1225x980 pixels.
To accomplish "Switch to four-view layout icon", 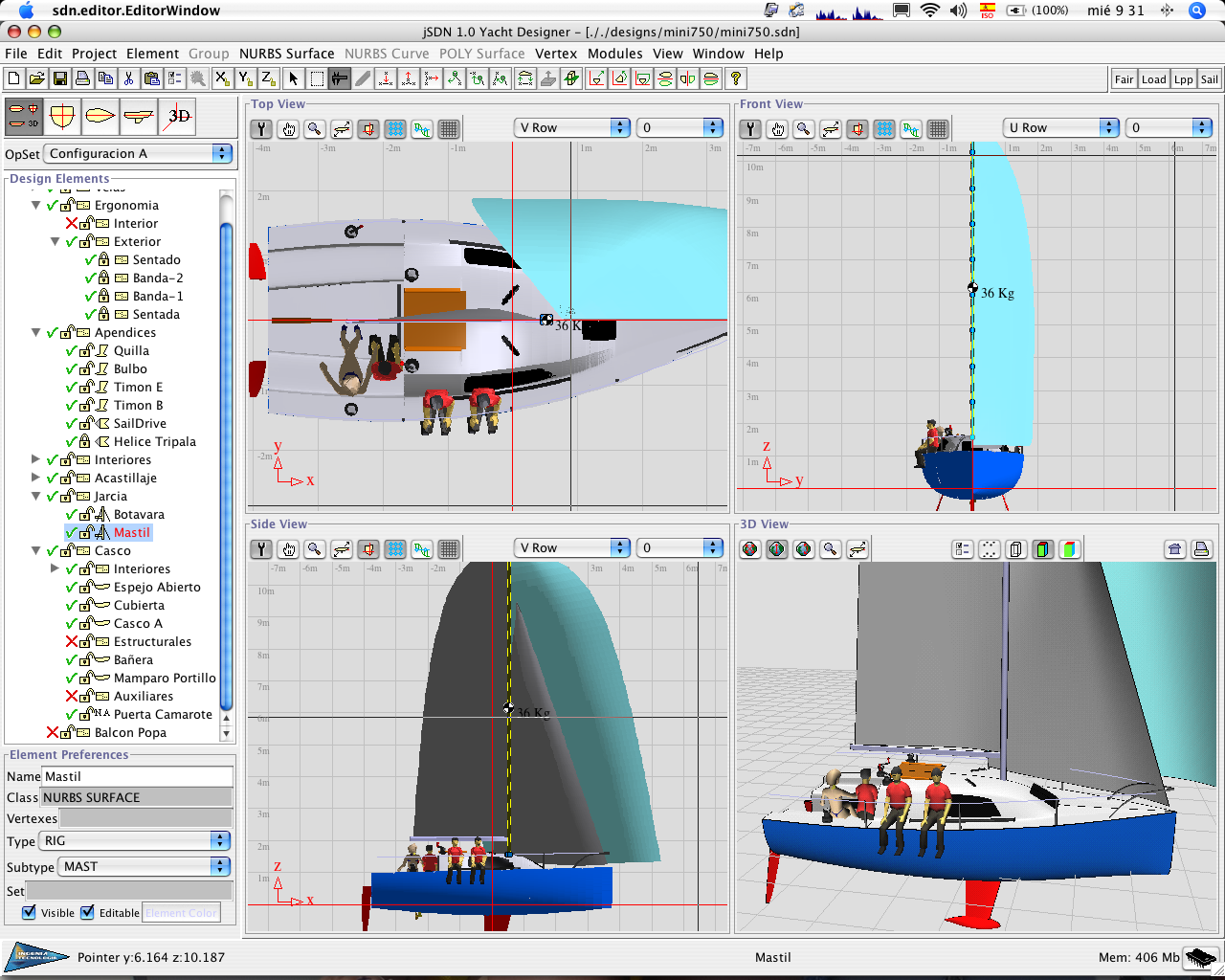I will tap(24, 117).
